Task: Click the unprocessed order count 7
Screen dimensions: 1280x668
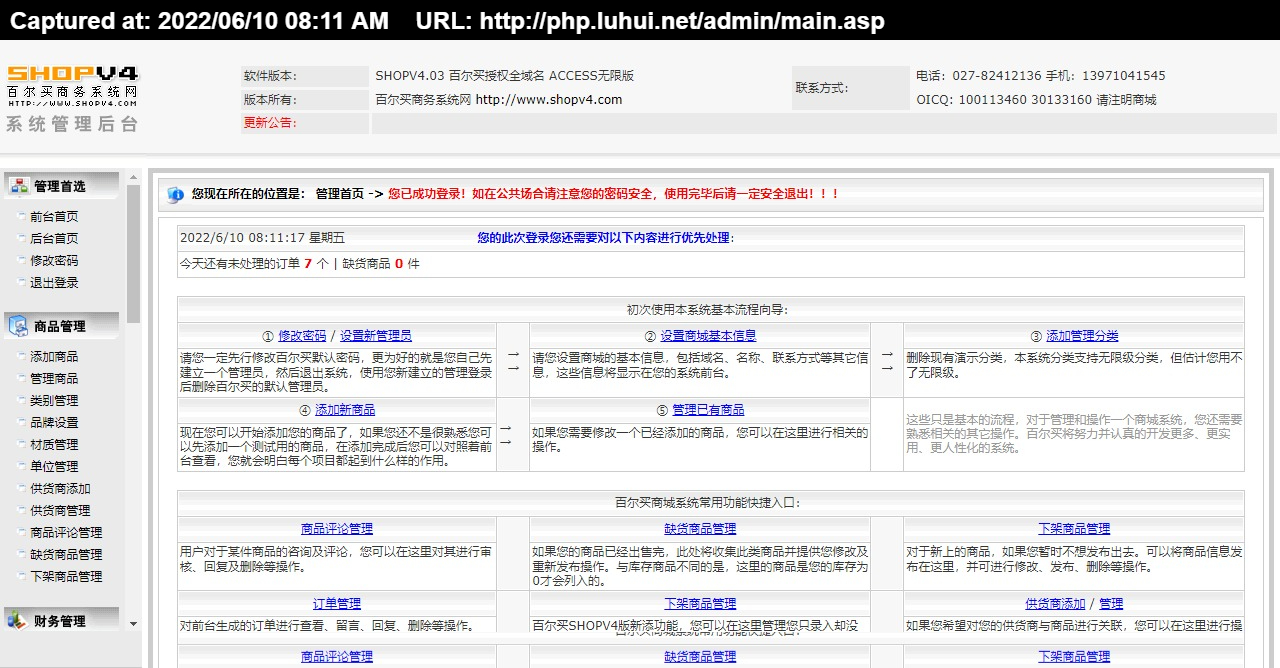Action: (x=308, y=264)
